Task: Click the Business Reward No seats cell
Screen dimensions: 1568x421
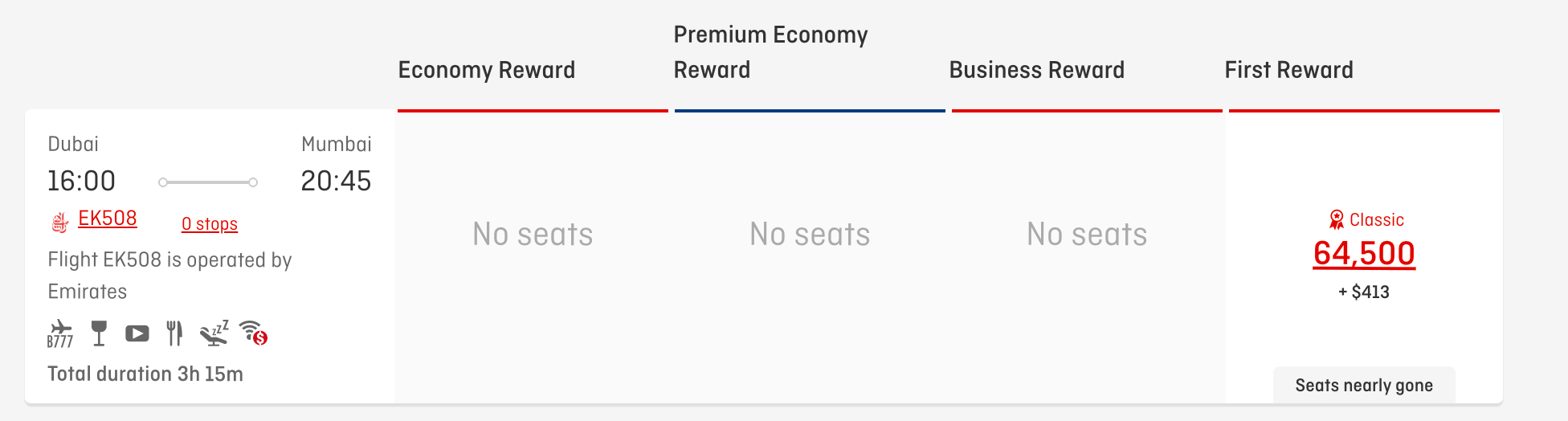Action: tap(1087, 235)
